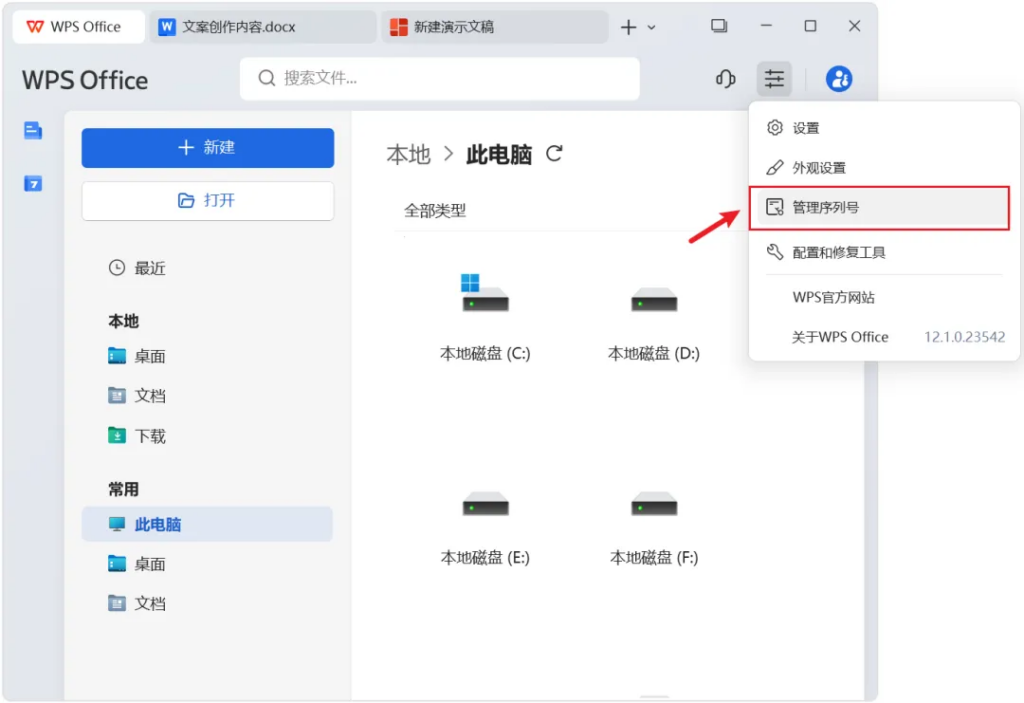The height and width of the screenshot is (703, 1024).
Task: Click the 搜索文件 search box
Action: (x=440, y=78)
